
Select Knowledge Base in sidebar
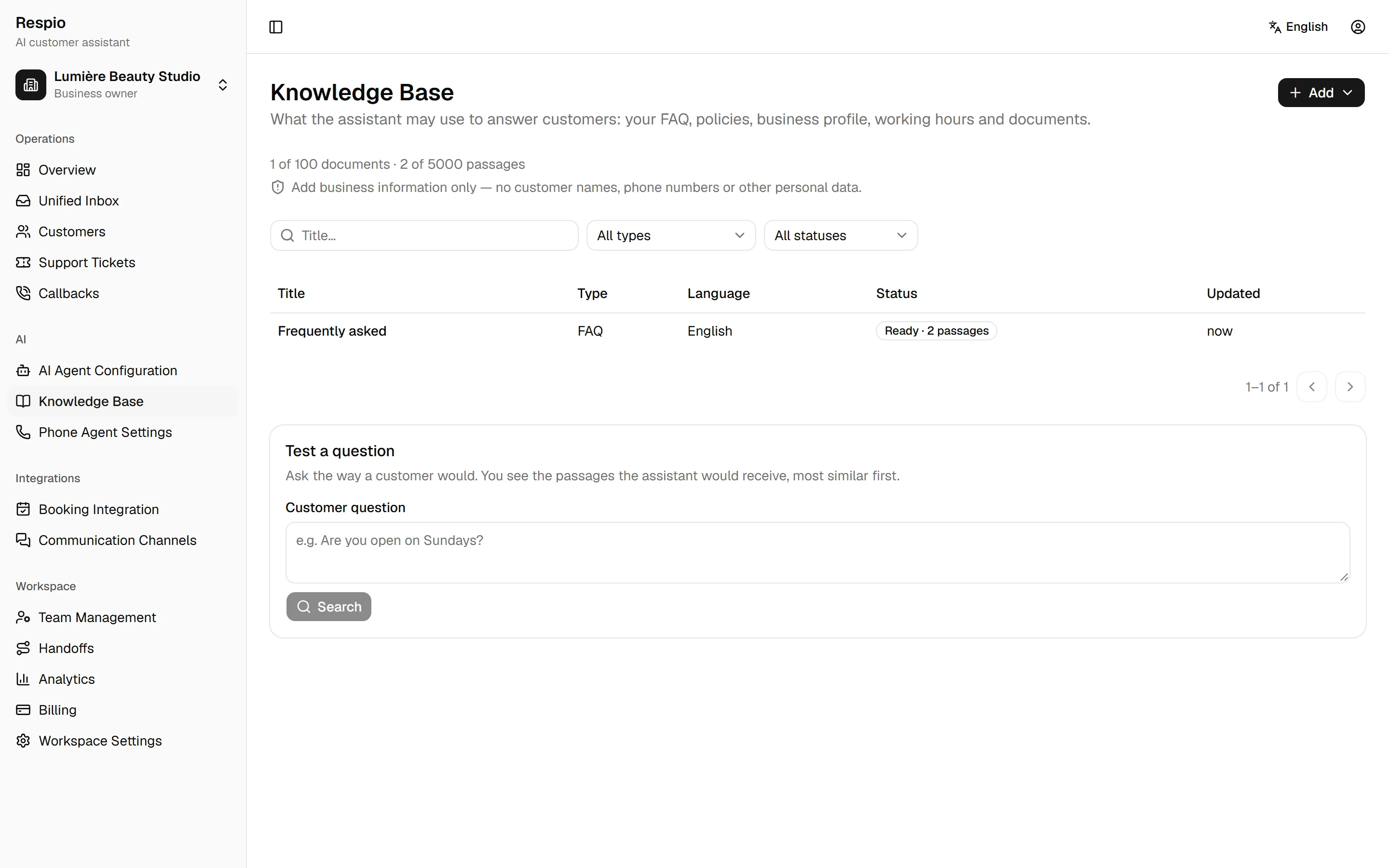(123, 401)
